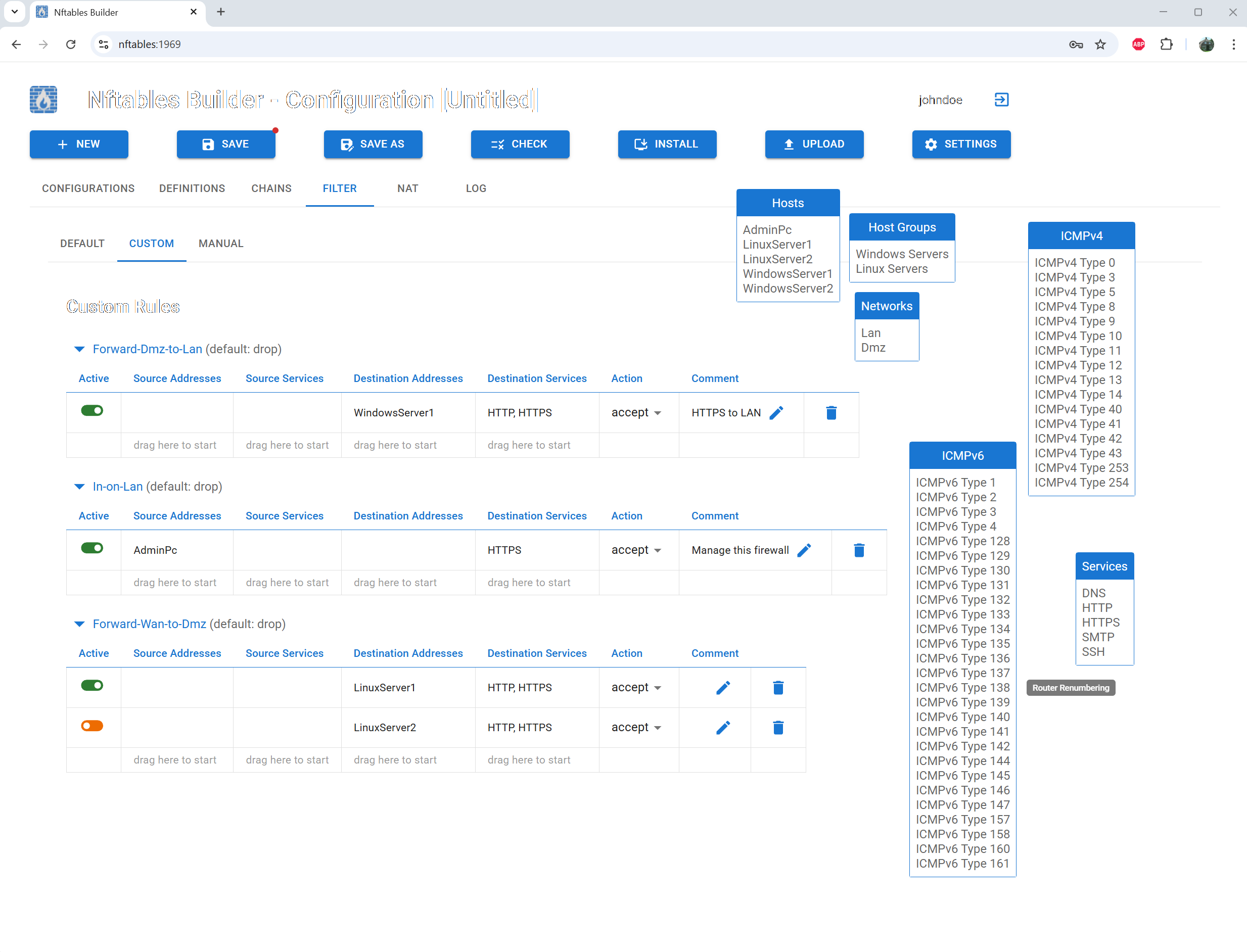Edit the LinuxServer1 rule comment
Viewport: 1247px width, 952px height.
click(723, 687)
